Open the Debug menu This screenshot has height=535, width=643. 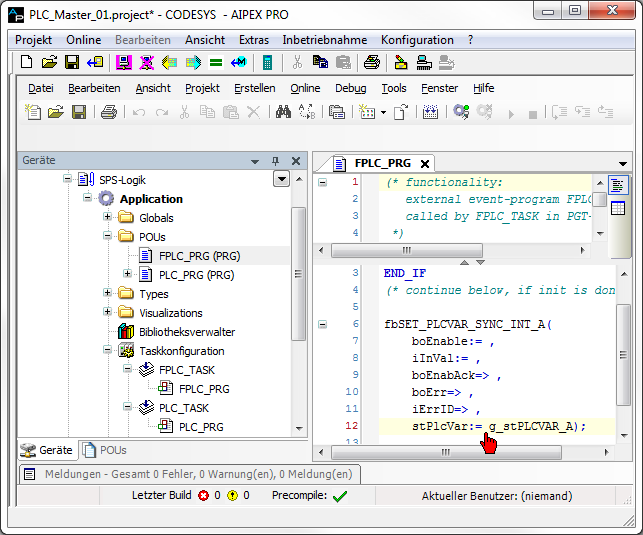(x=351, y=88)
